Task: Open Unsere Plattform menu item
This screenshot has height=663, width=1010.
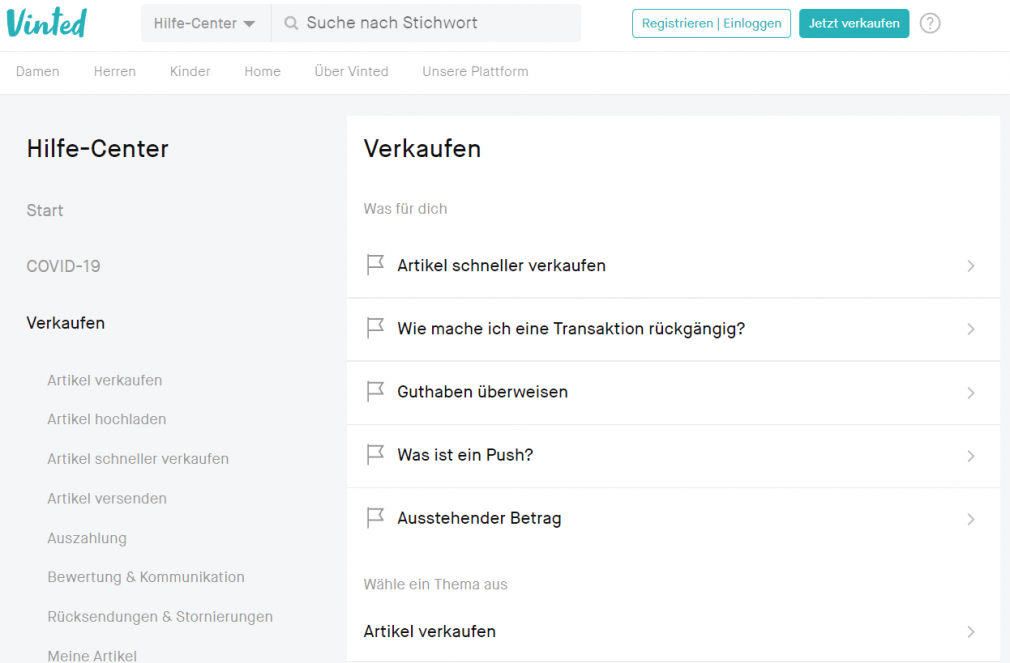Action: point(475,72)
